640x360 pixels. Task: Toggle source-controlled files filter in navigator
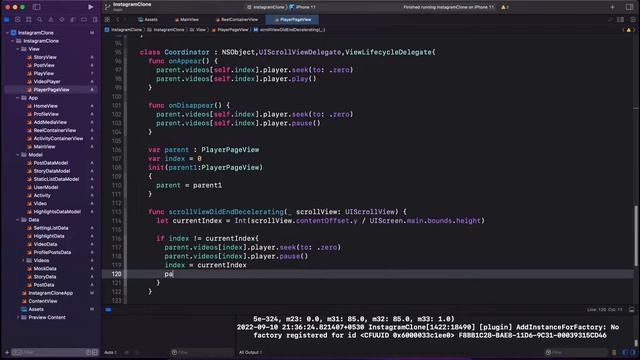[95, 352]
